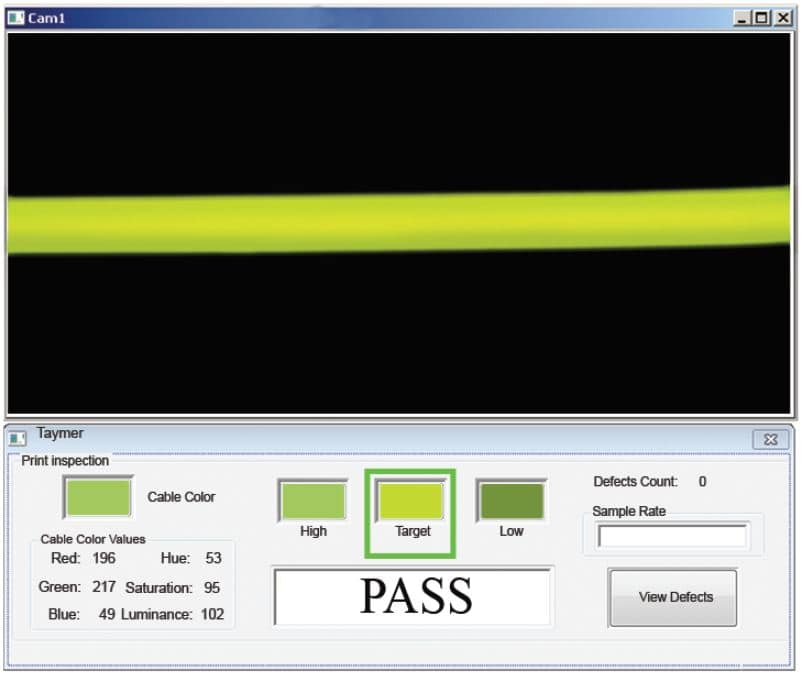
Task: Click the Cam1 title bar text
Action: pyautogui.click(x=46, y=18)
